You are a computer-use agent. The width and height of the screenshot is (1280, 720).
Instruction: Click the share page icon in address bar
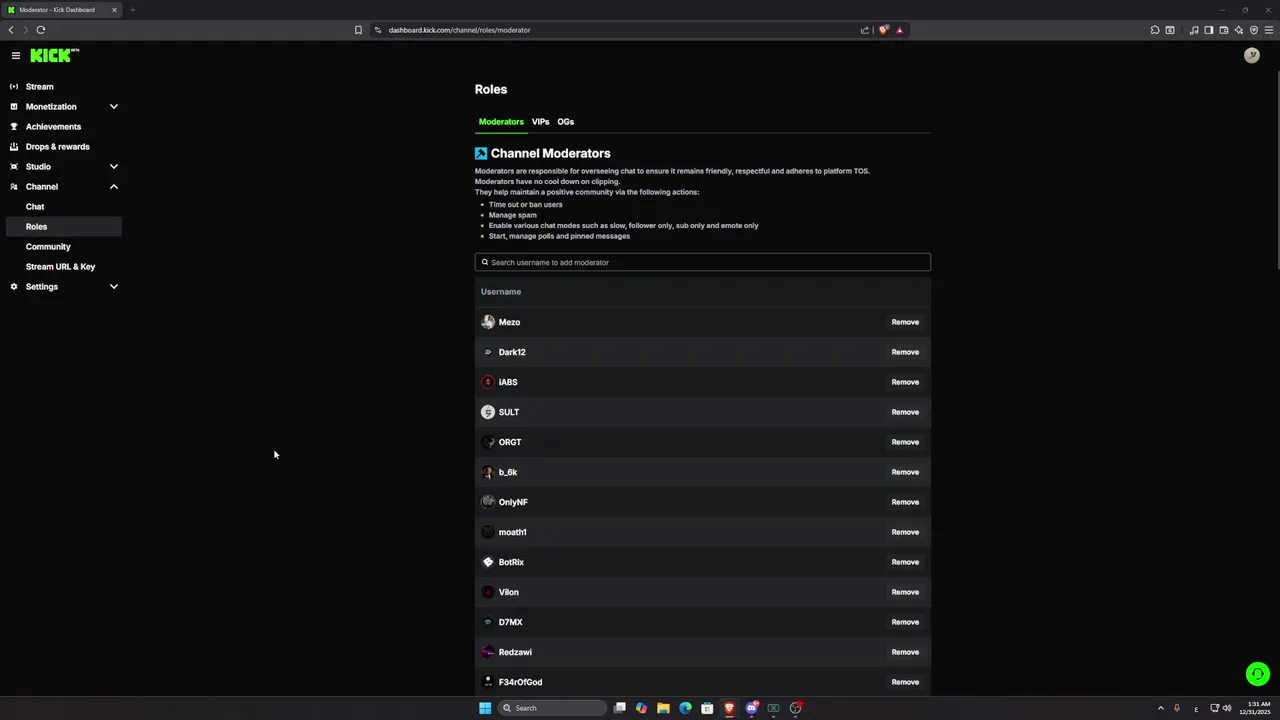pos(865,30)
